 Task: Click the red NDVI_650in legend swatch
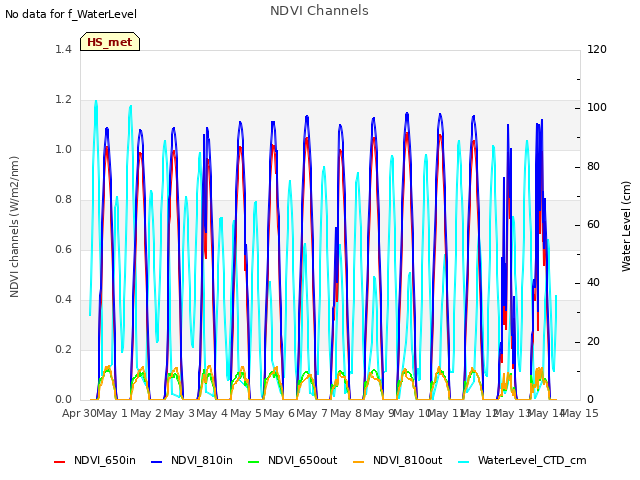click(60, 462)
